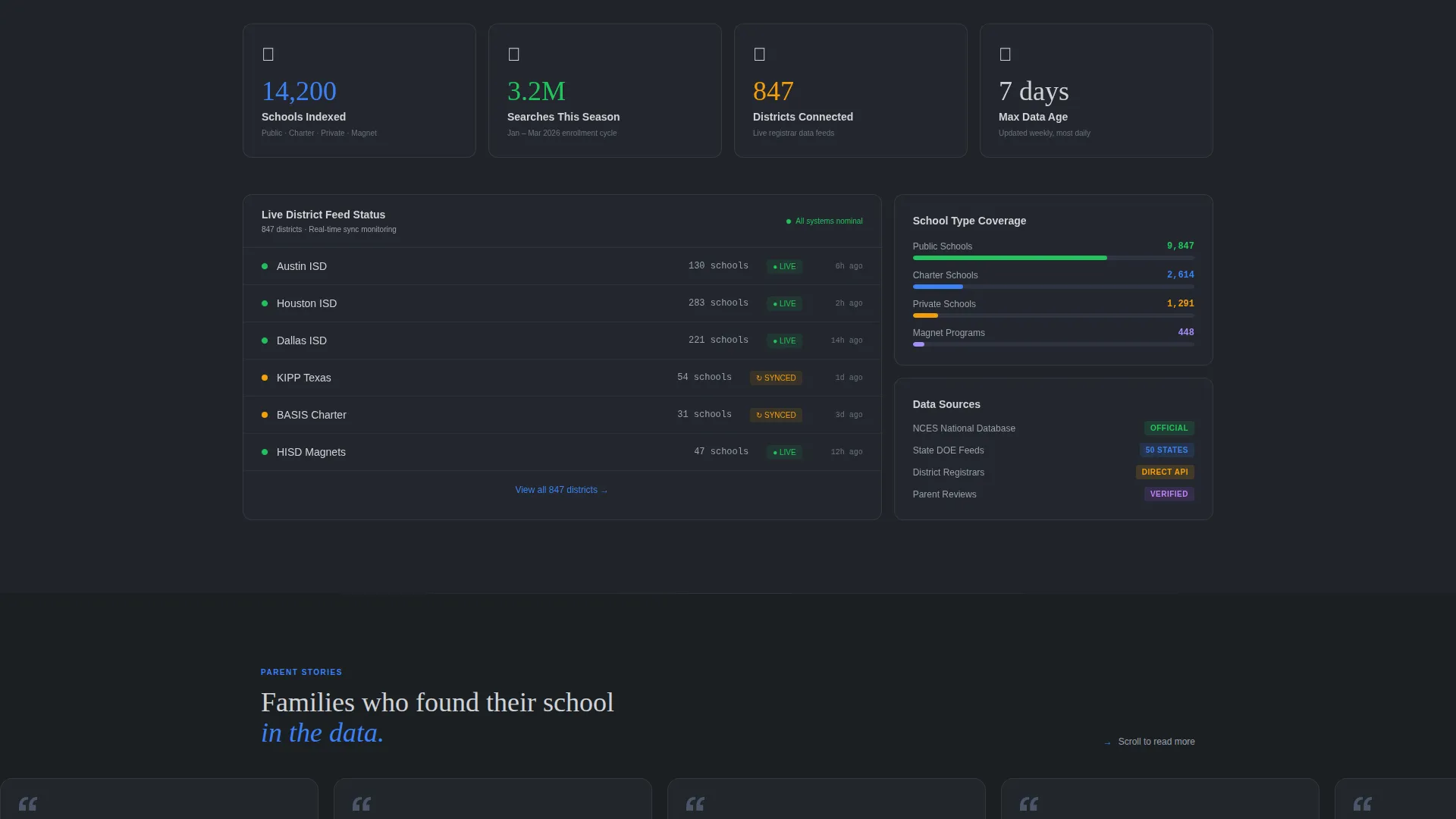Click the 14,200 Schools Indexed value

(299, 91)
